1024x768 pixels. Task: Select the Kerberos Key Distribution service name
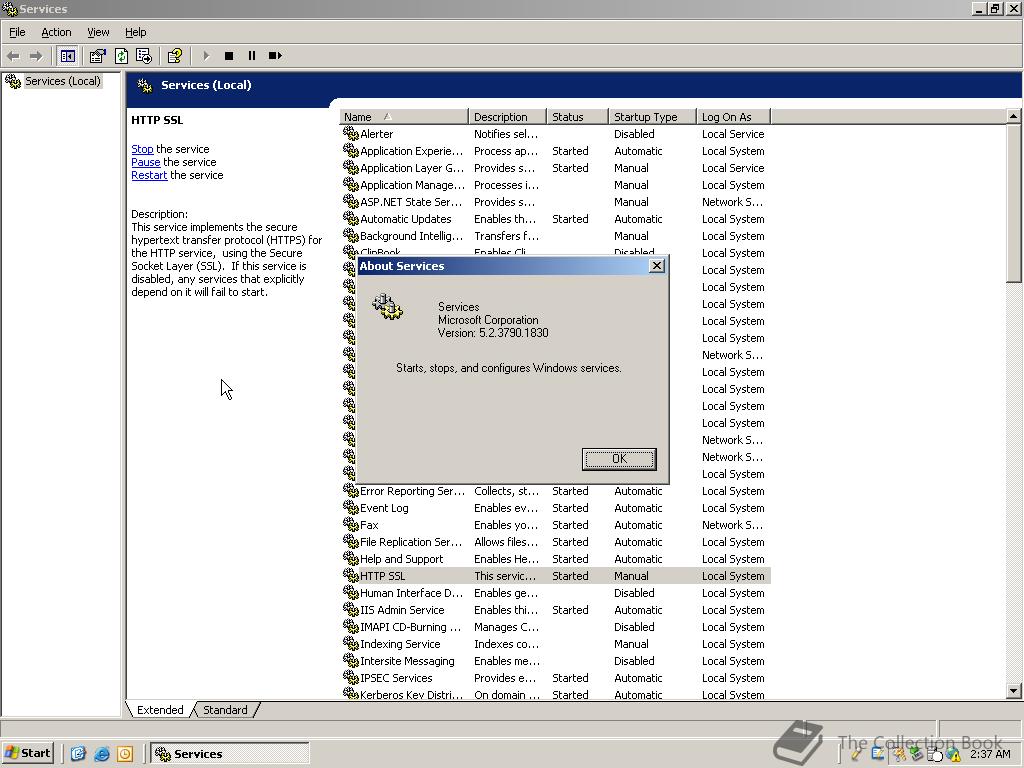tap(411, 695)
